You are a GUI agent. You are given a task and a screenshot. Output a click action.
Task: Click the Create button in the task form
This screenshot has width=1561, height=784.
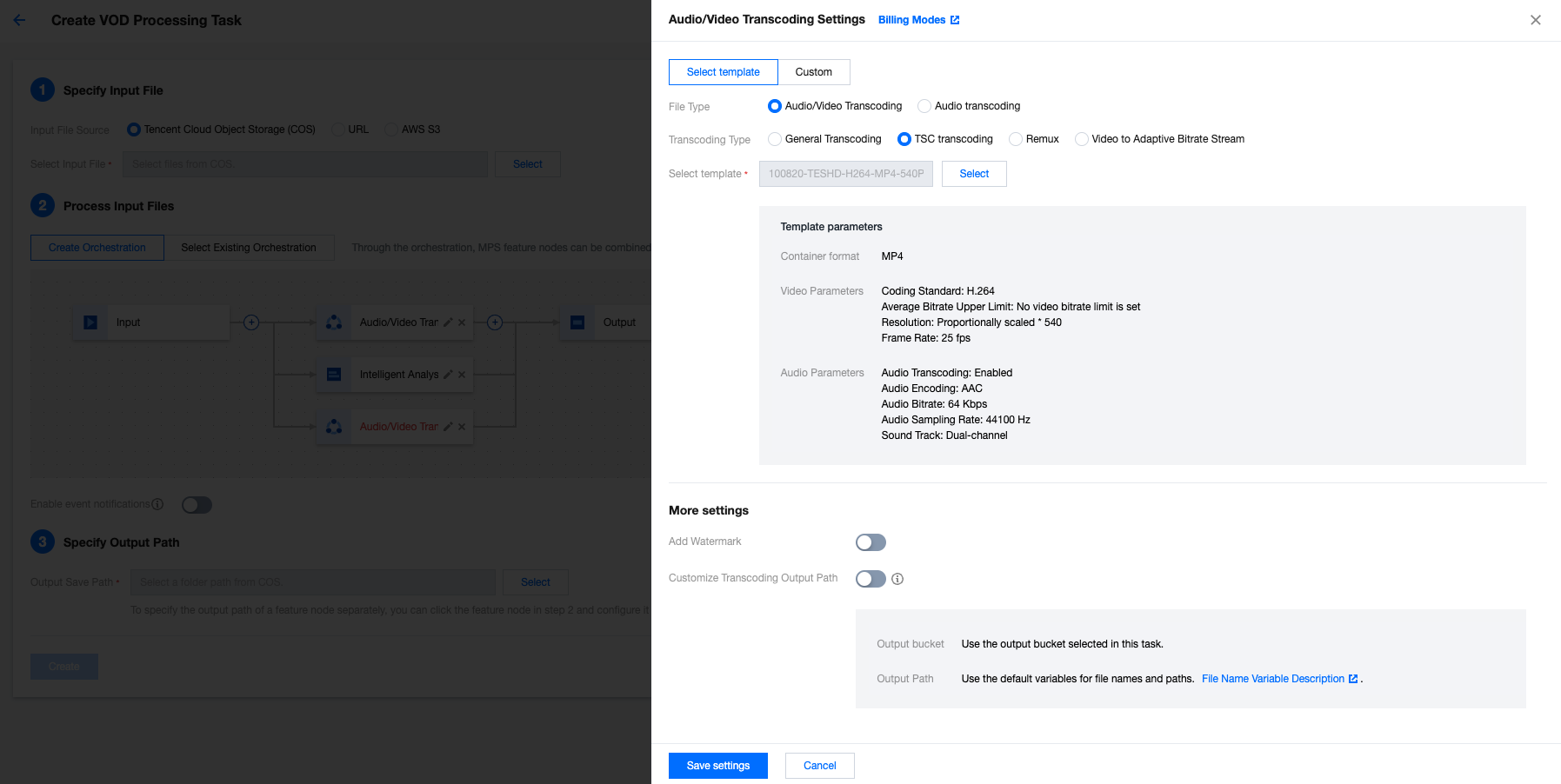pyautogui.click(x=64, y=667)
